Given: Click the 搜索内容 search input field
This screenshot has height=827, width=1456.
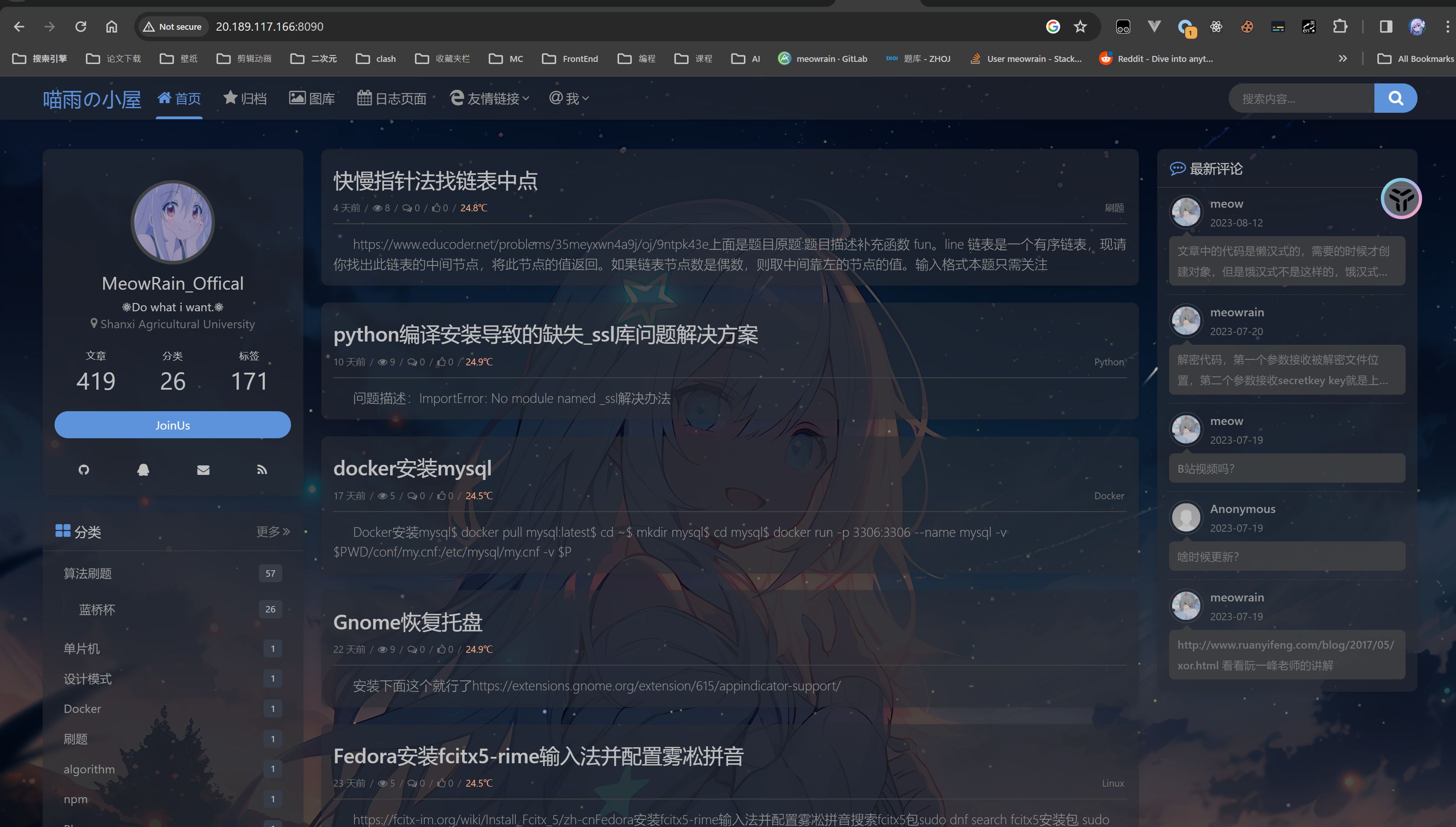Looking at the screenshot, I should tap(1300, 99).
